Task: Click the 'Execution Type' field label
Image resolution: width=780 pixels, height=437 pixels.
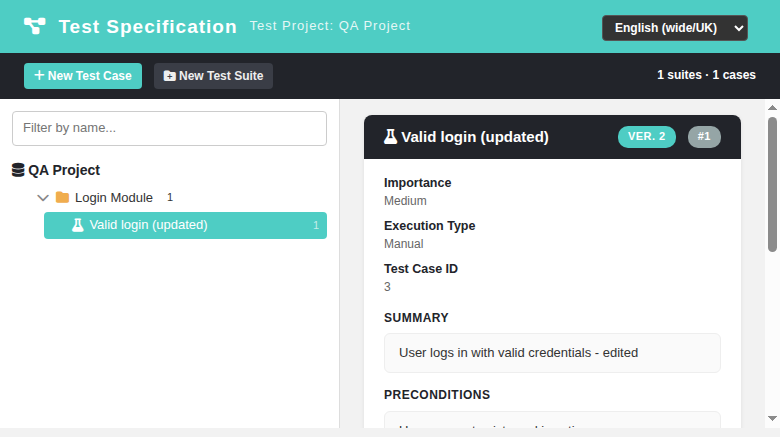Action: [429, 226]
